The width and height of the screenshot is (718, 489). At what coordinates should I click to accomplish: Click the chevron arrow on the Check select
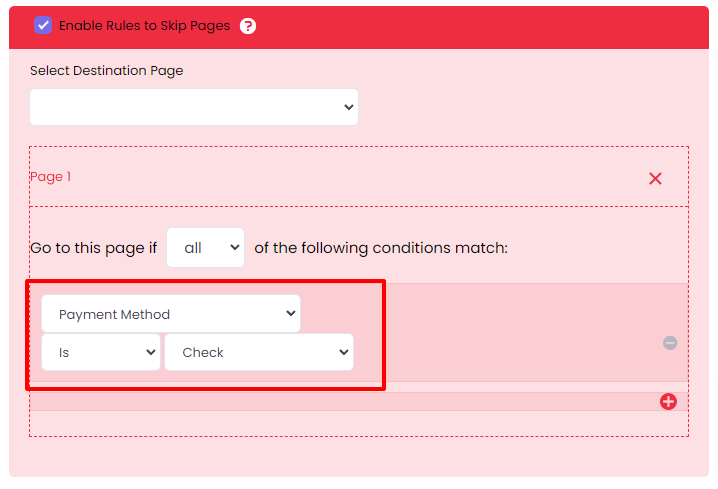(x=343, y=352)
